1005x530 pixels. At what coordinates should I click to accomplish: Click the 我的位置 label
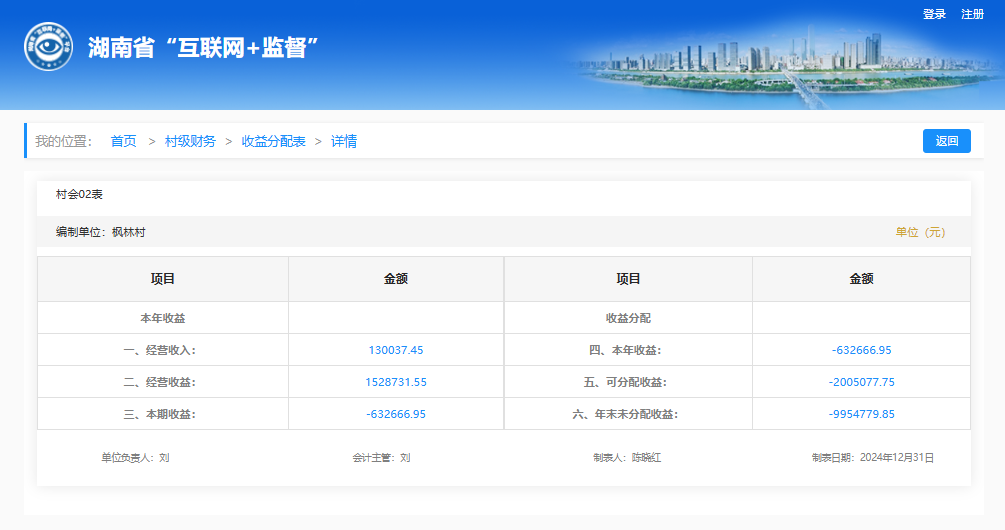(63, 141)
